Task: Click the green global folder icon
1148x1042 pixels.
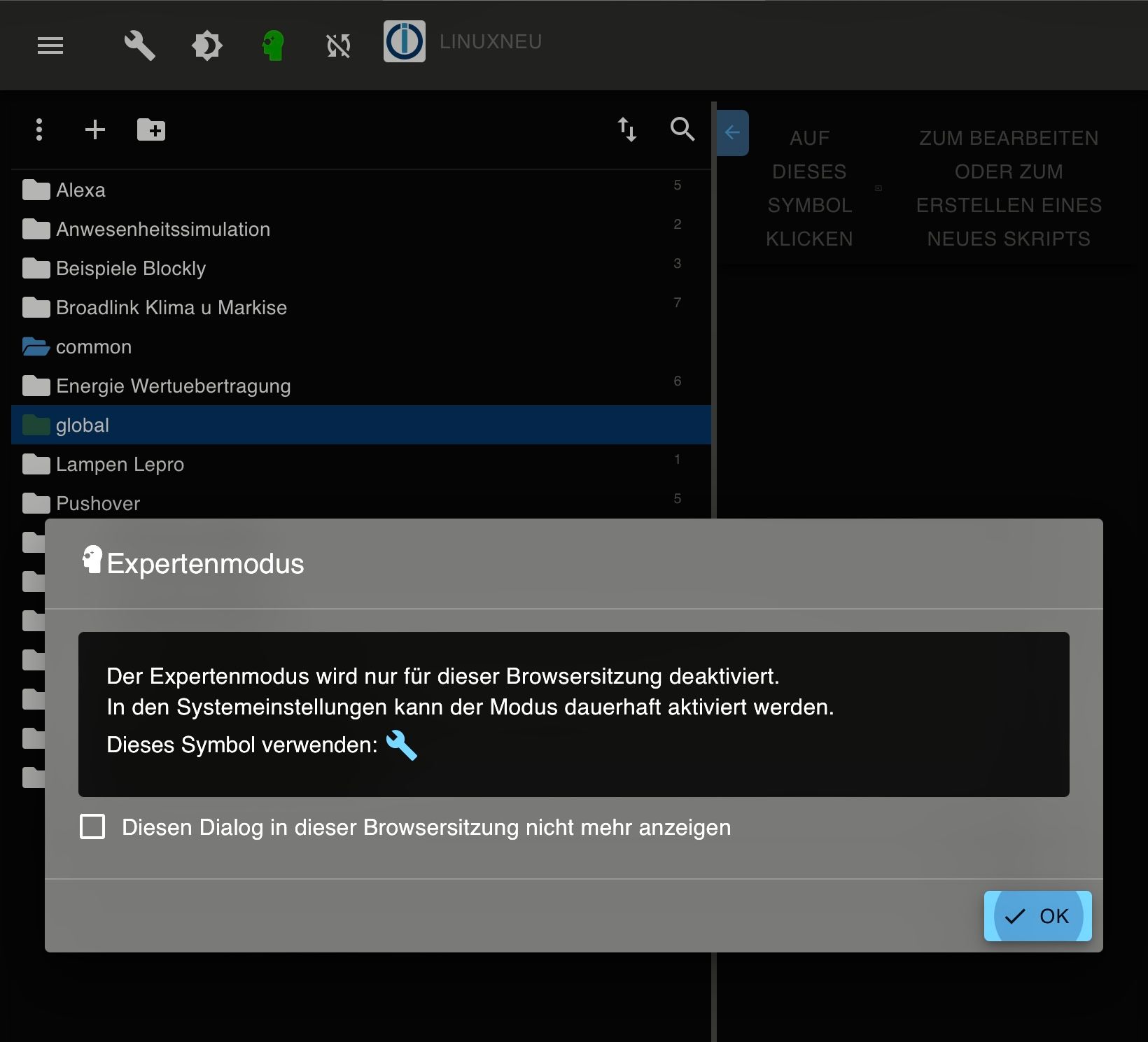Action: click(x=36, y=425)
